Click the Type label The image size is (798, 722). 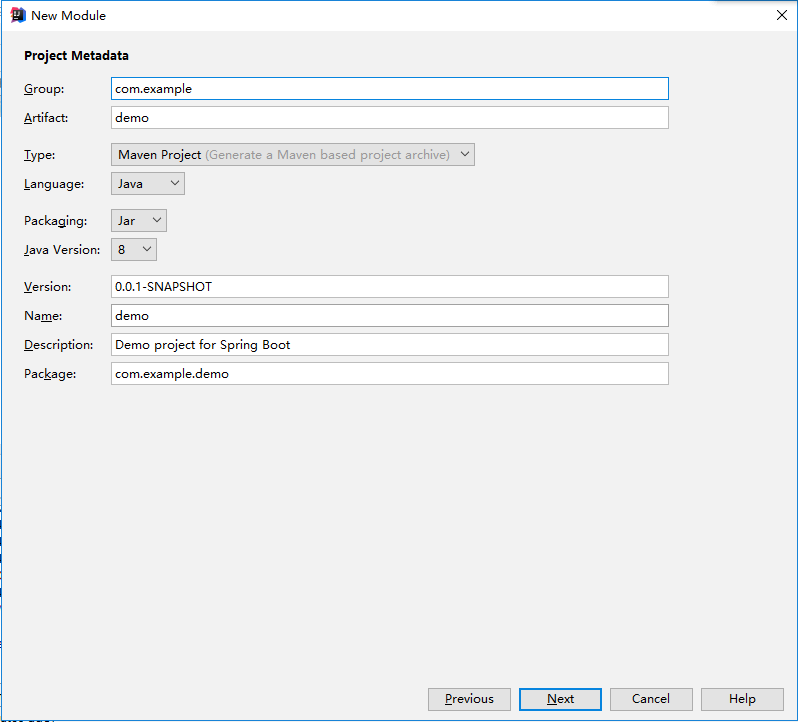pyautogui.click(x=39, y=155)
